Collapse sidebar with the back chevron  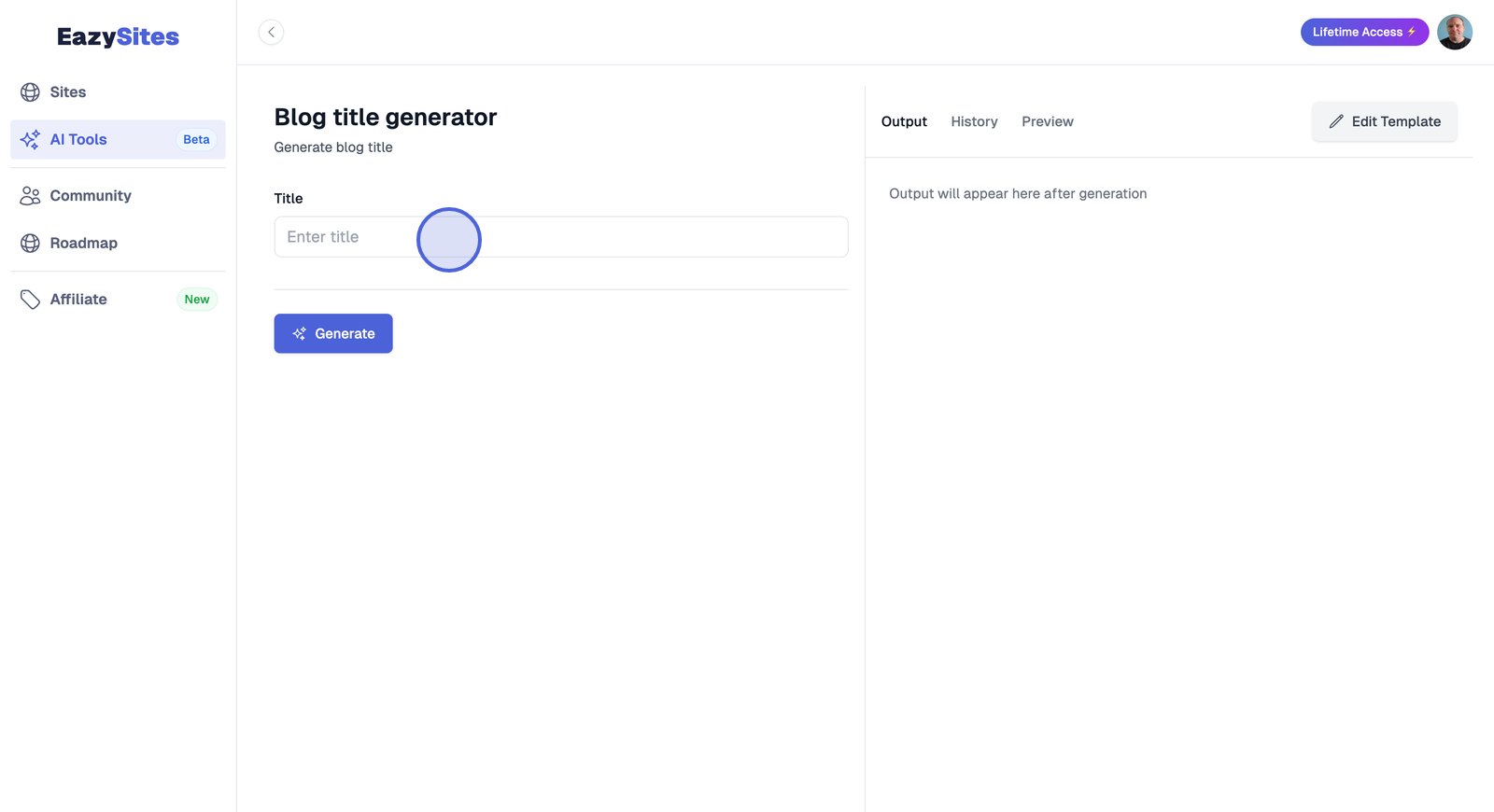tap(271, 33)
